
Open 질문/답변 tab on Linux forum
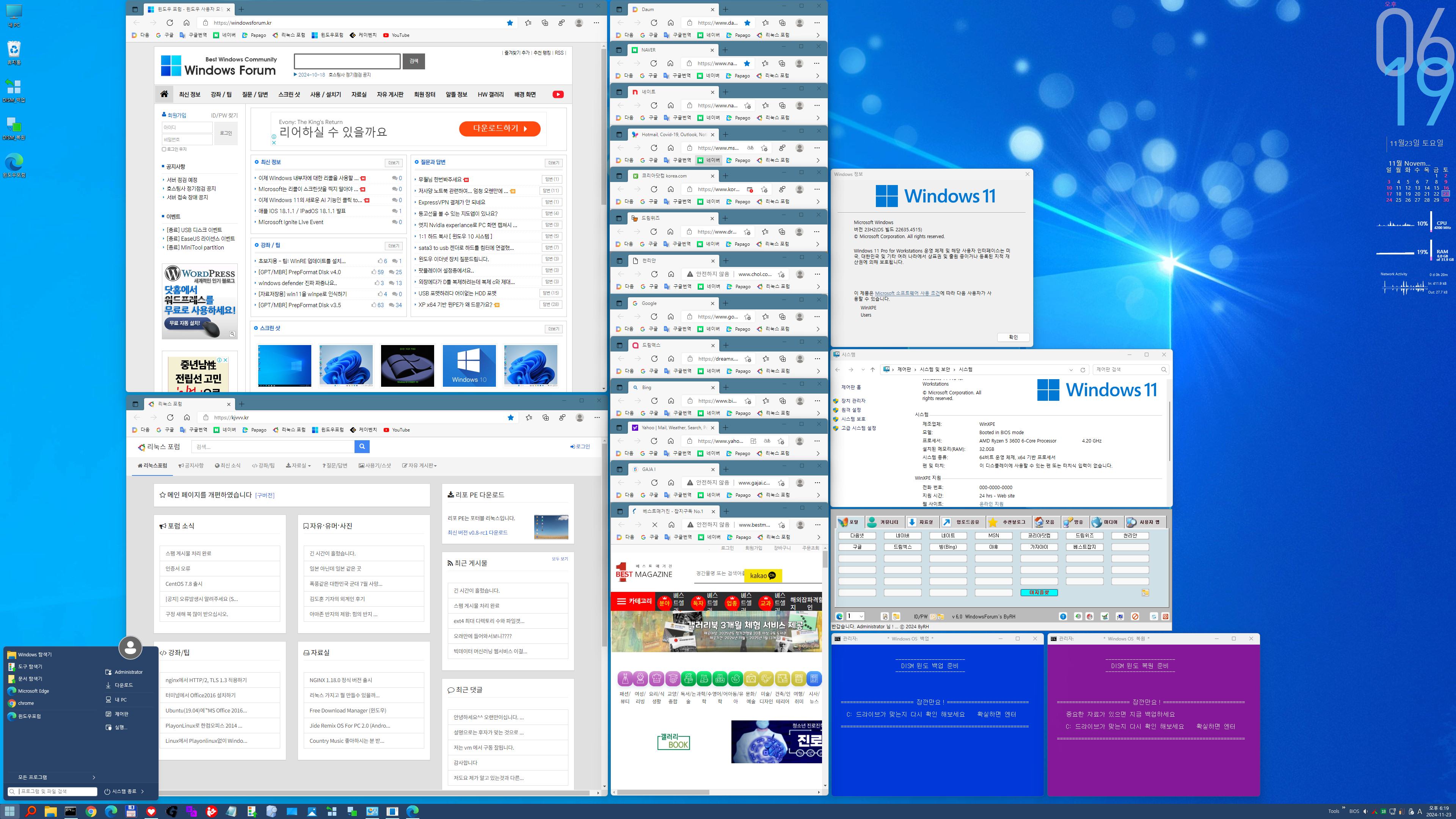(x=334, y=466)
